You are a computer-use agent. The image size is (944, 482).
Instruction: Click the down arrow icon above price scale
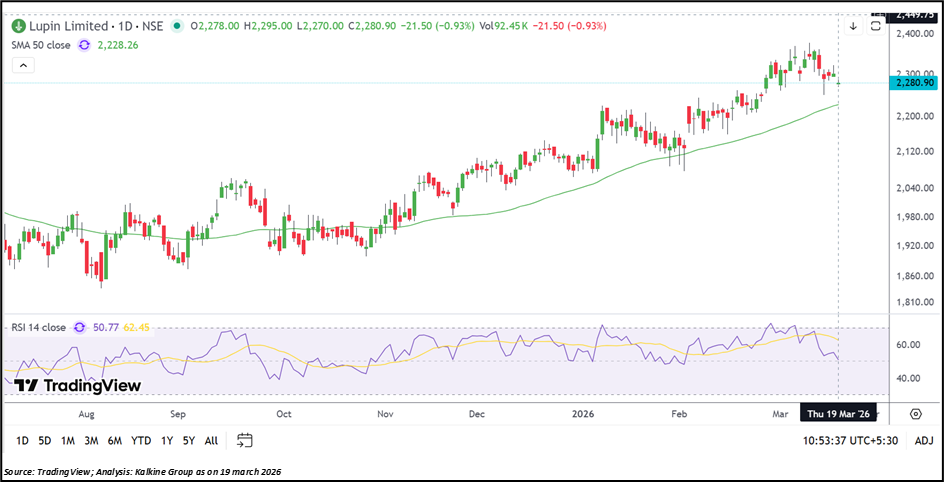[853, 26]
